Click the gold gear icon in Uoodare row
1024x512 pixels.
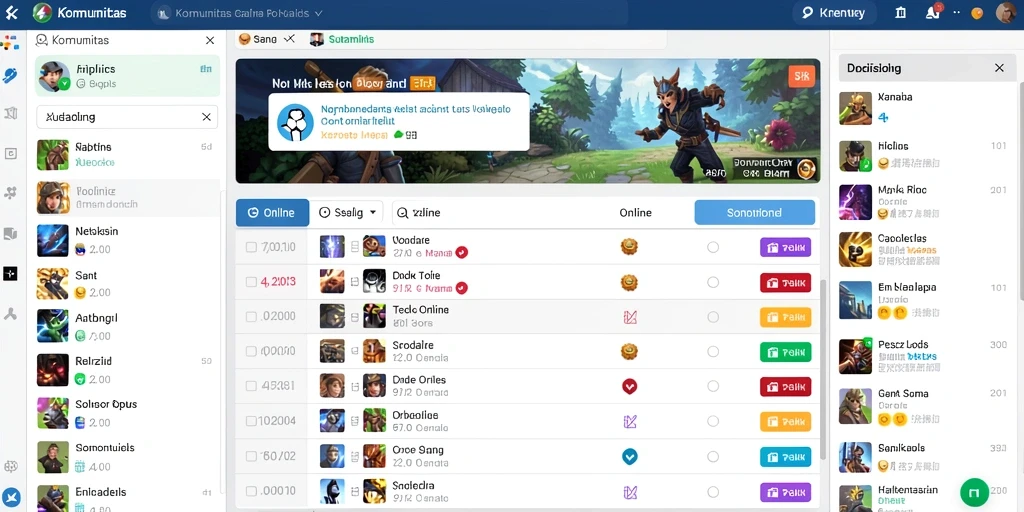[x=629, y=247]
